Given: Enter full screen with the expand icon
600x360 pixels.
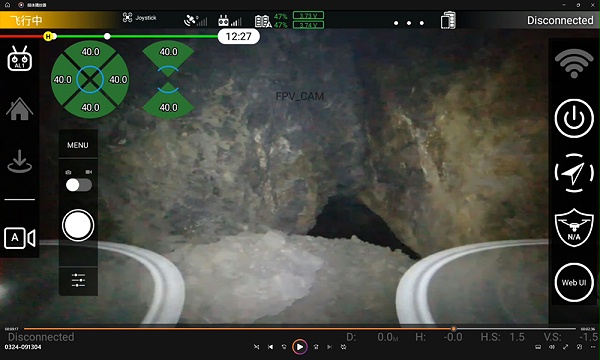Looking at the screenshot, I should point(565,347).
